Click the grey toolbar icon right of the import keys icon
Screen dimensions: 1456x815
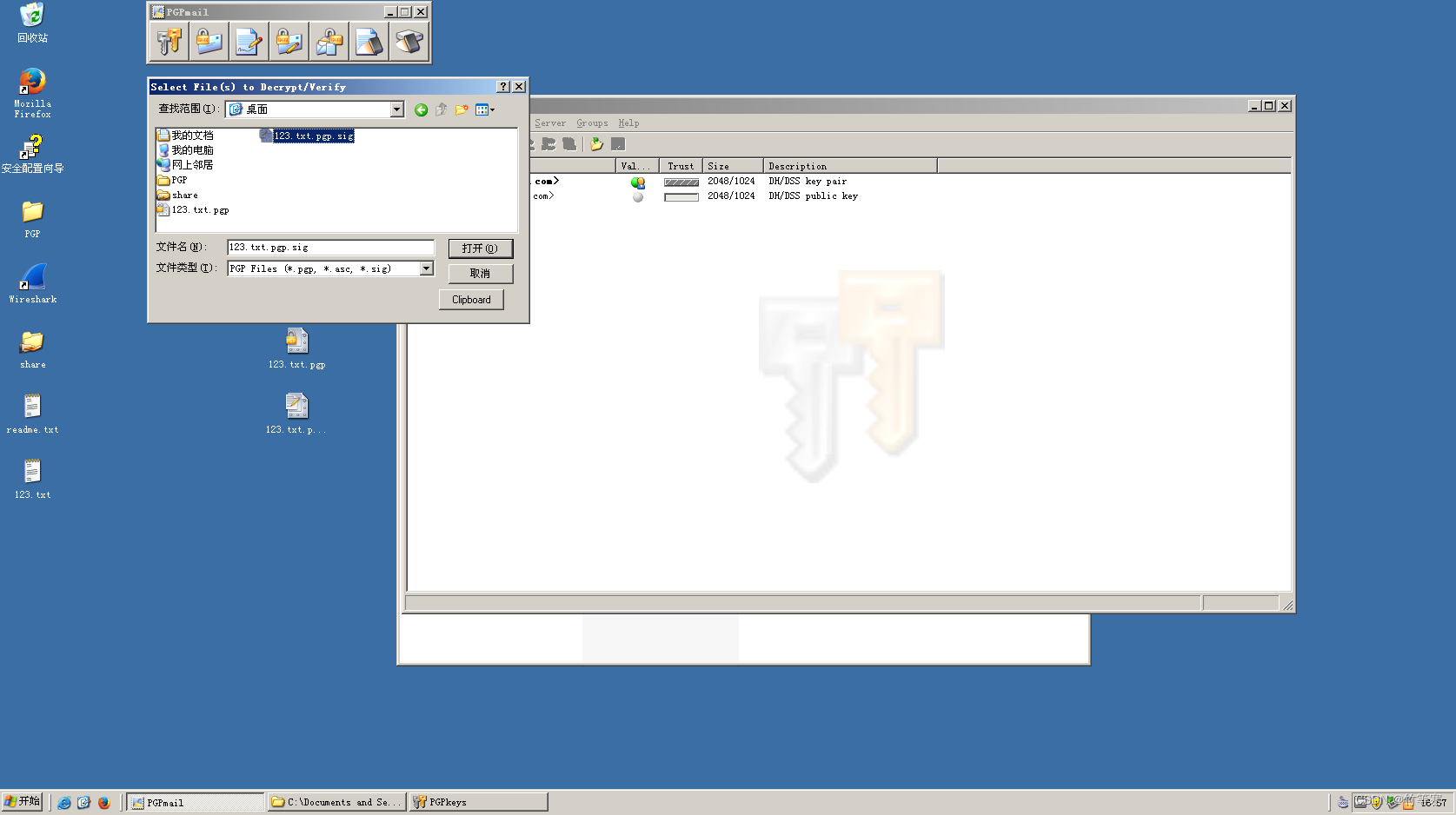click(x=618, y=144)
